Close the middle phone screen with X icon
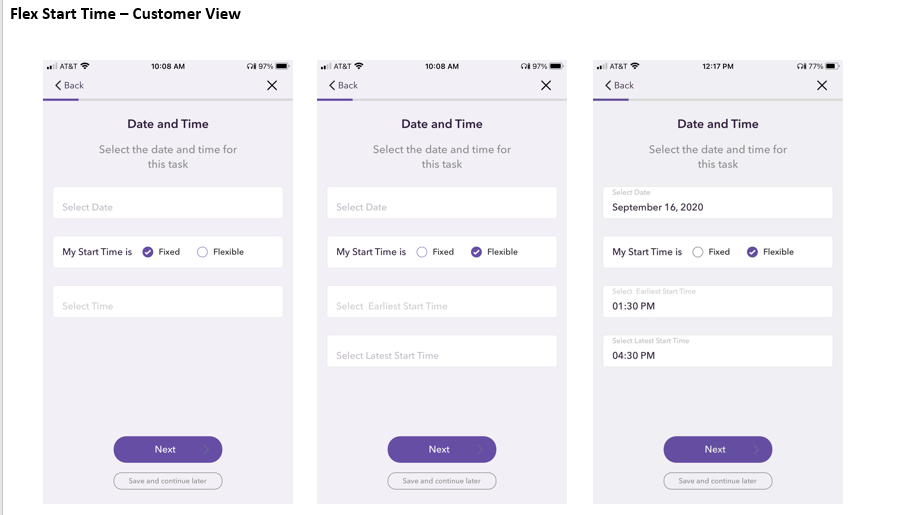 (546, 86)
